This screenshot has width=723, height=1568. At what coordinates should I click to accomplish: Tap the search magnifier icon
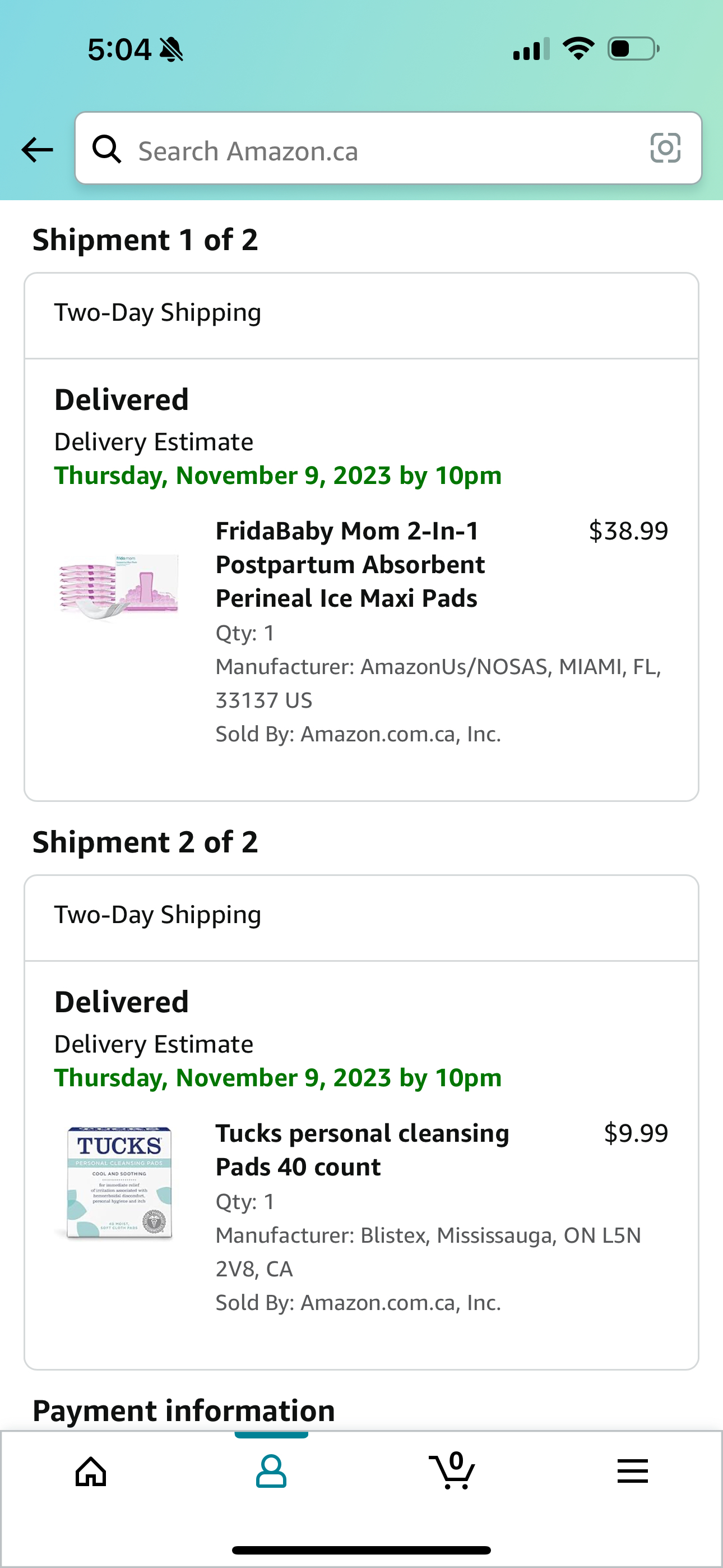point(106,149)
